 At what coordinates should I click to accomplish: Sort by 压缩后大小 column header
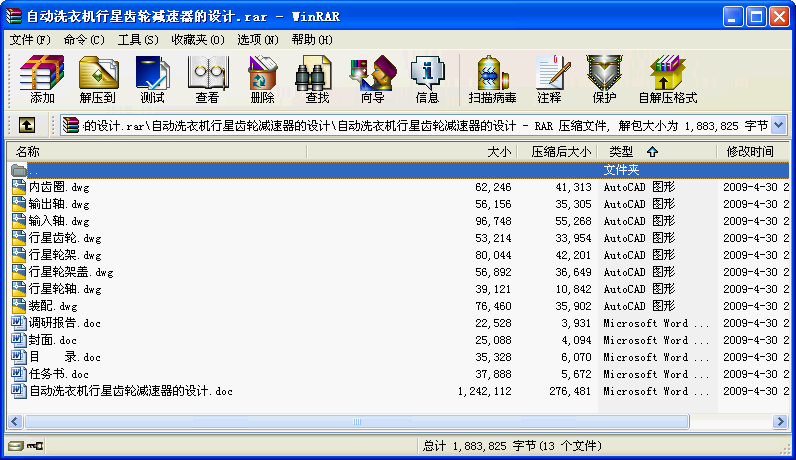coord(557,151)
